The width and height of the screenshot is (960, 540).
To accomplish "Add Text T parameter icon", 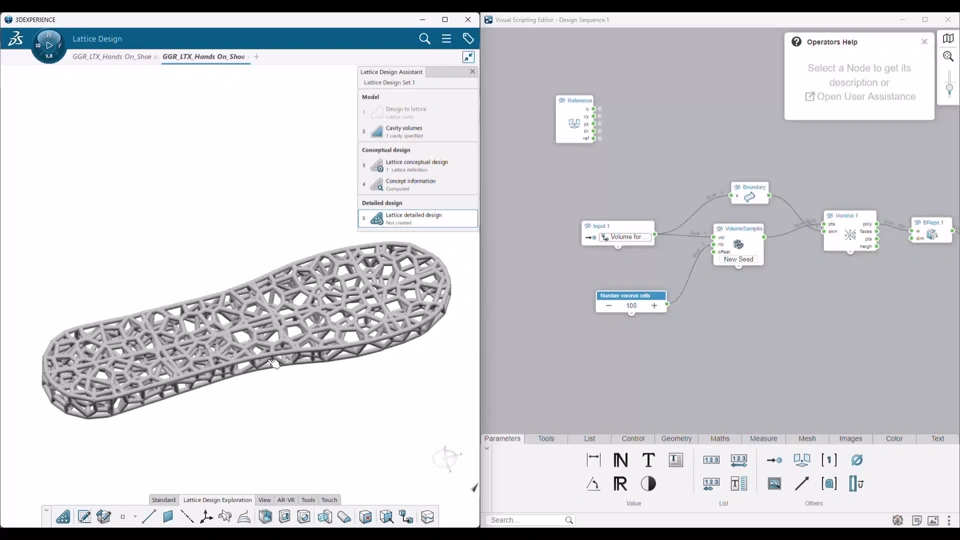I will pos(648,460).
